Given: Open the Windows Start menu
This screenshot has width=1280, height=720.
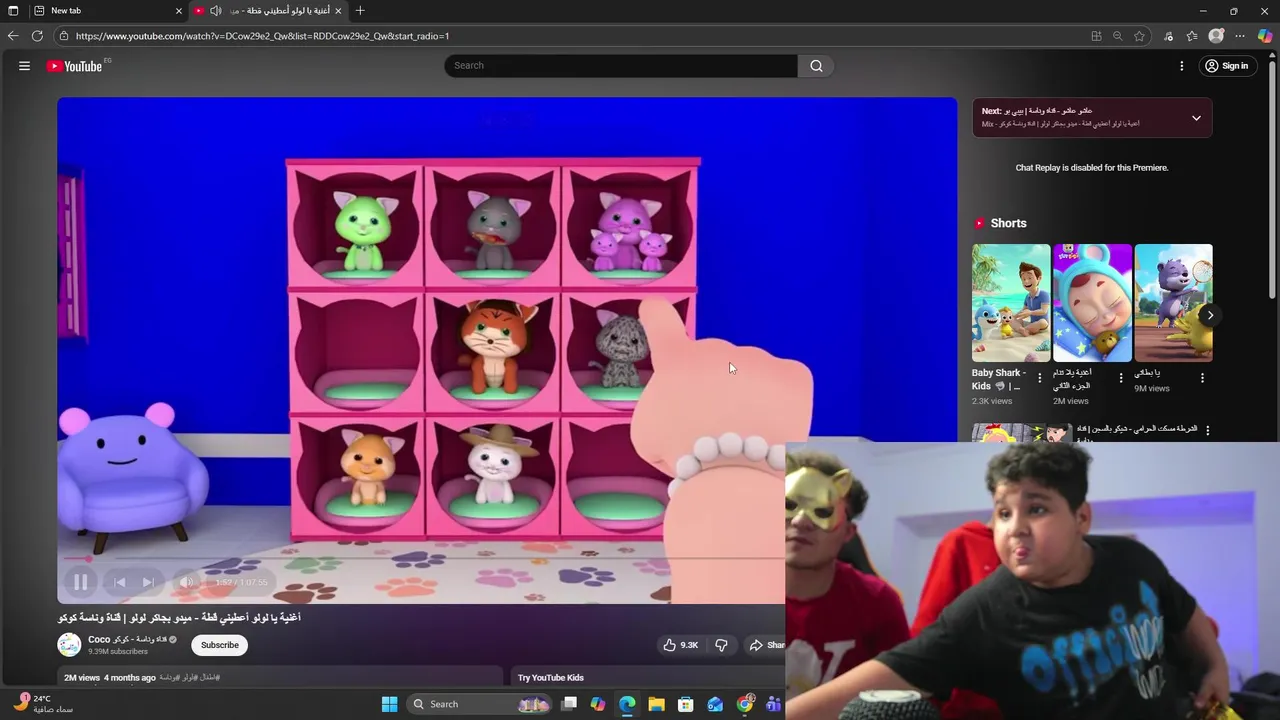Looking at the screenshot, I should click(x=390, y=704).
